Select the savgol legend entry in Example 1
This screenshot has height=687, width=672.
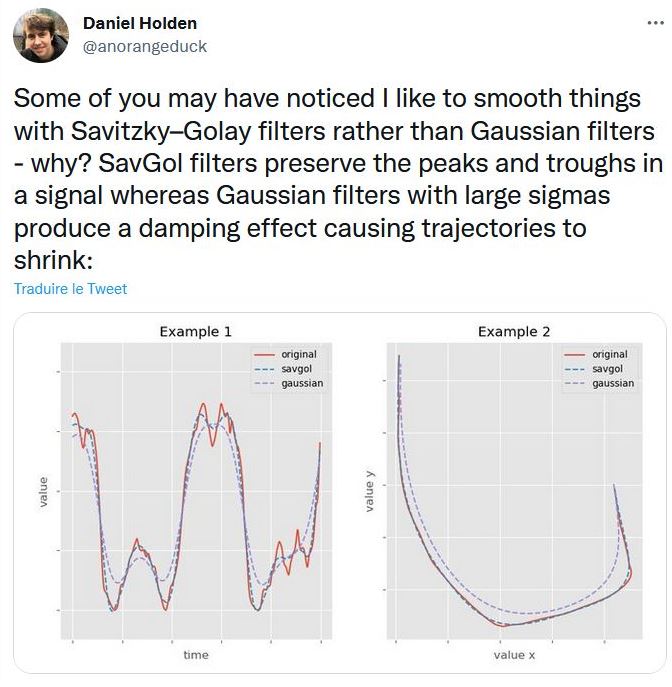point(297,369)
